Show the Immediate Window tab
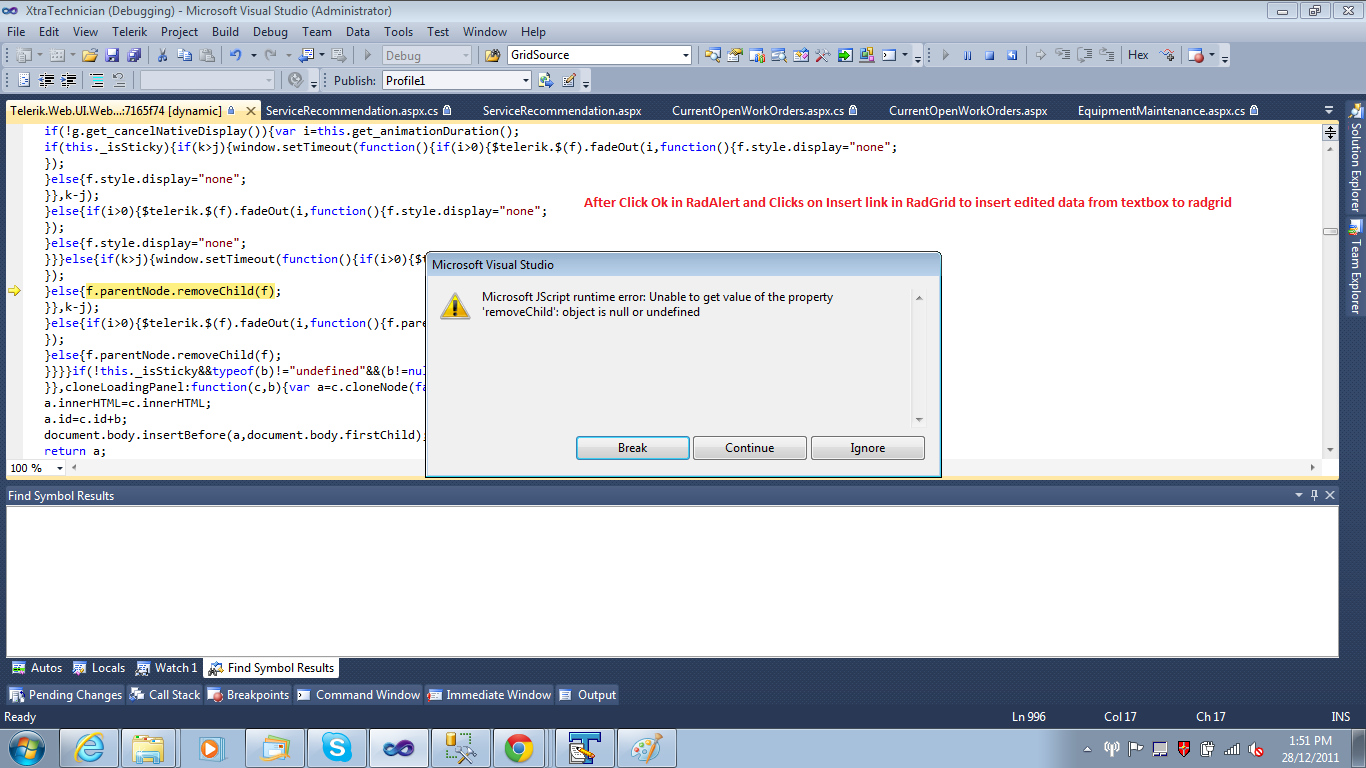The height and width of the screenshot is (768, 1366). click(489, 695)
